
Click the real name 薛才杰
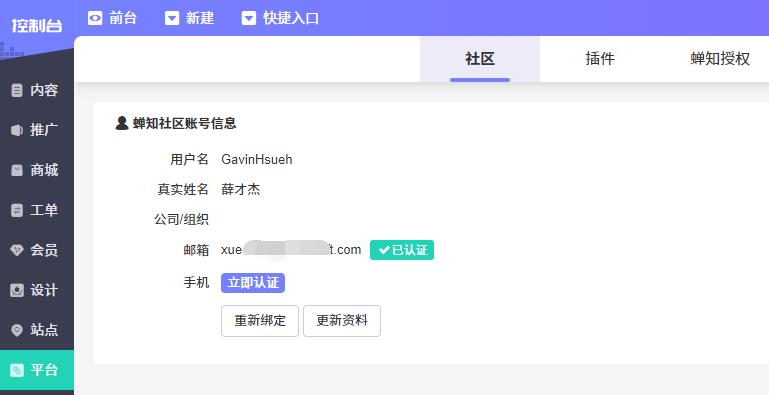pyautogui.click(x=240, y=189)
